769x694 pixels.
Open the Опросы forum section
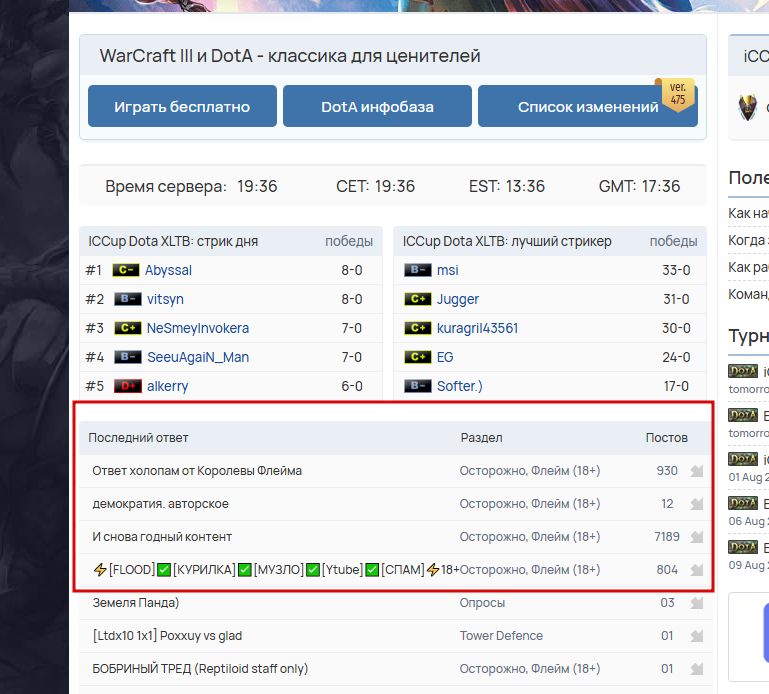pos(482,603)
